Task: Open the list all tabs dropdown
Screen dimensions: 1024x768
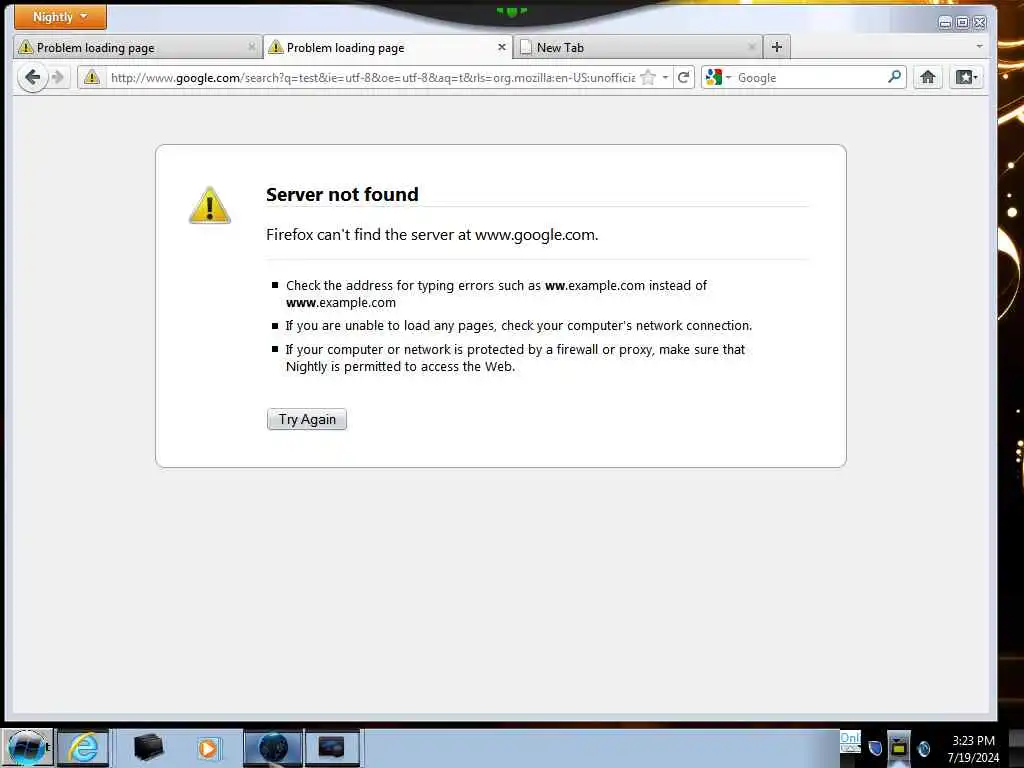Action: (x=979, y=46)
